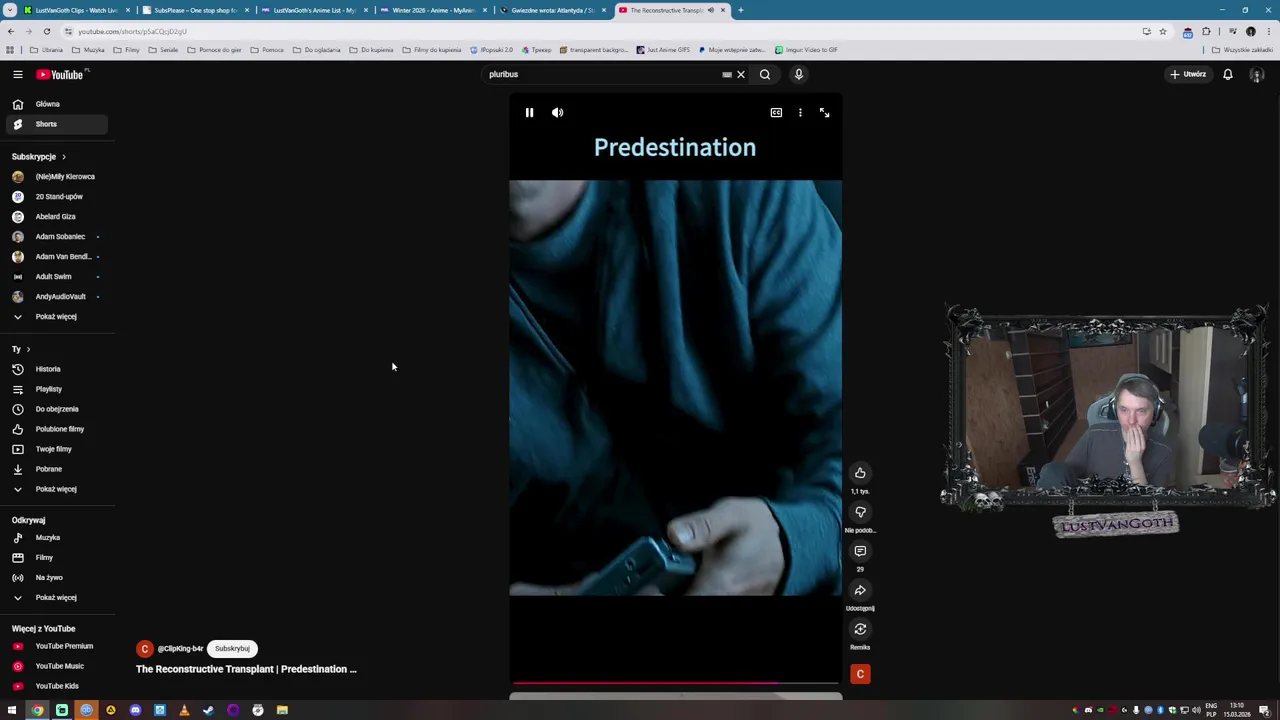The width and height of the screenshot is (1280, 720).
Task: Expand Pokaż więcej under the Ty section
Action: tap(56, 489)
